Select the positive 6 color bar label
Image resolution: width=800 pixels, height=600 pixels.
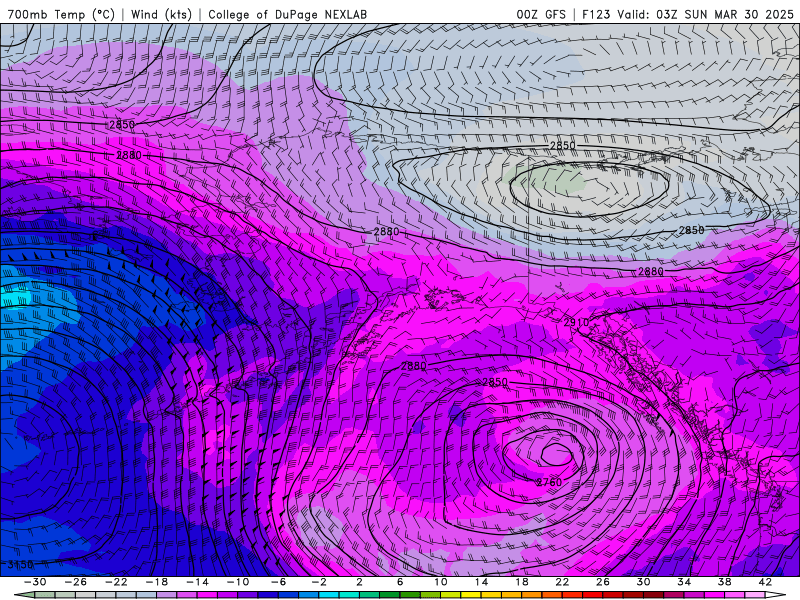coord(400,582)
